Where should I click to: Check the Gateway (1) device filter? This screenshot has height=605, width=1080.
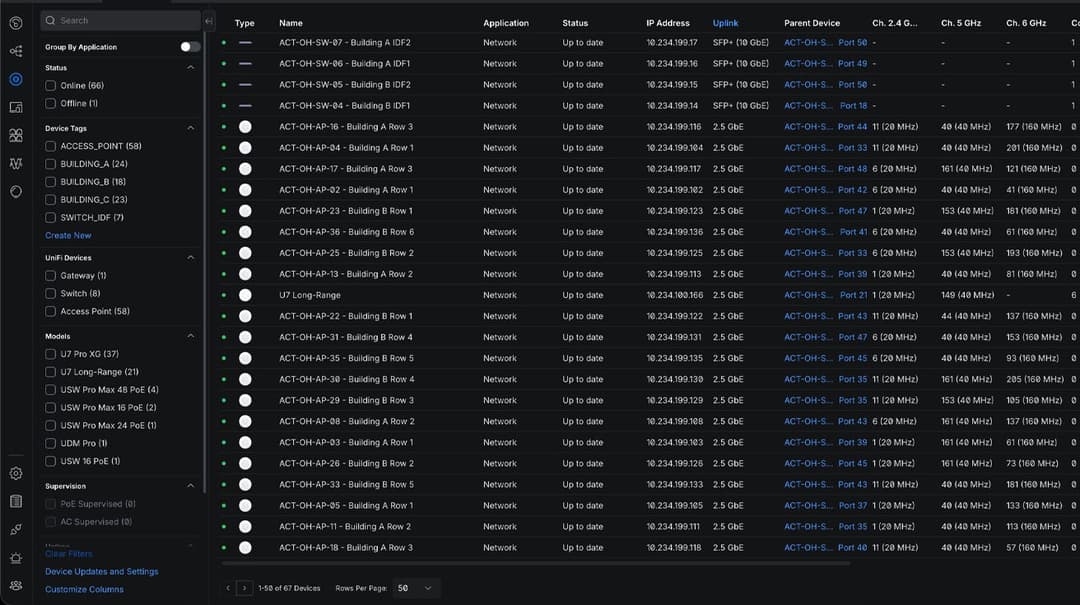[x=50, y=276]
